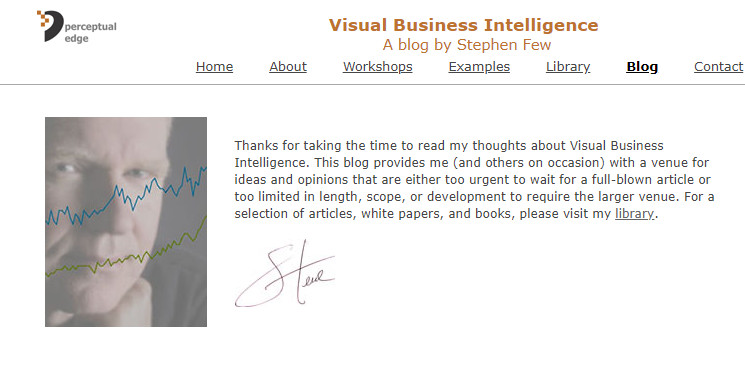Open the Contact page link

point(718,67)
